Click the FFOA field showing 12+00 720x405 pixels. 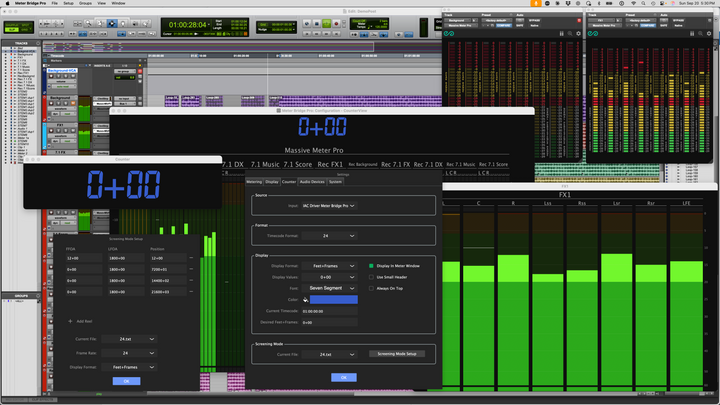click(x=84, y=258)
